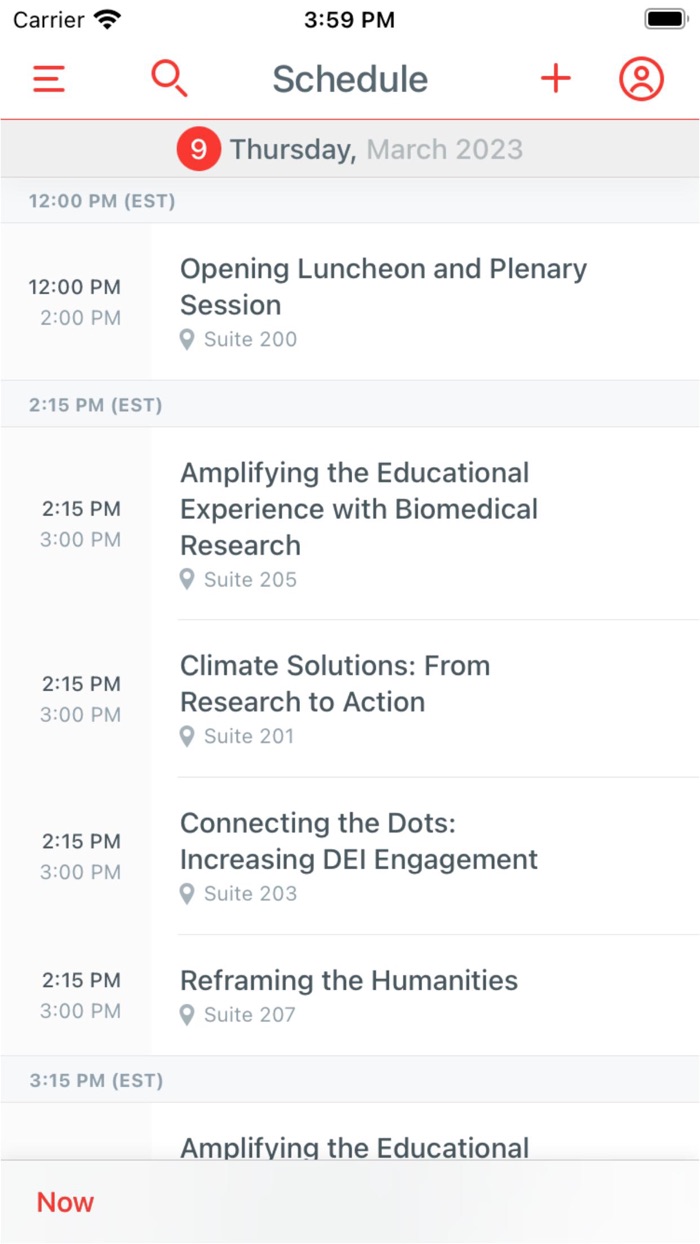
Task: Open the 2:15 PM Biomedical Research session
Action: (359, 509)
